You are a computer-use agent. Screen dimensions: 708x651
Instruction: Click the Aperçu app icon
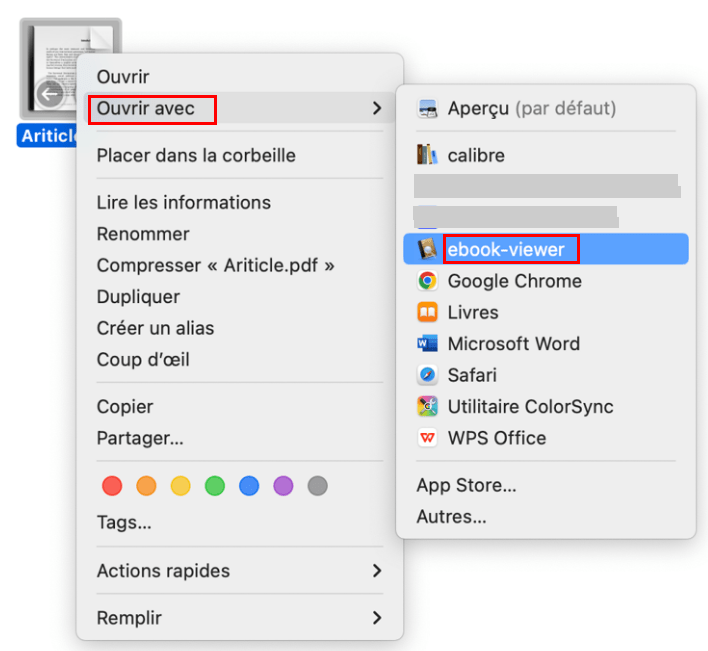(x=427, y=108)
